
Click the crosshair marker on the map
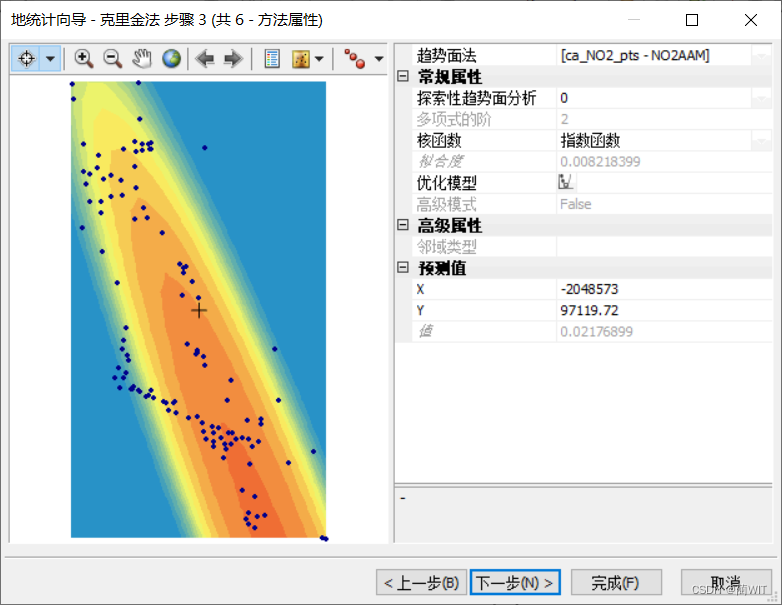[199, 310]
